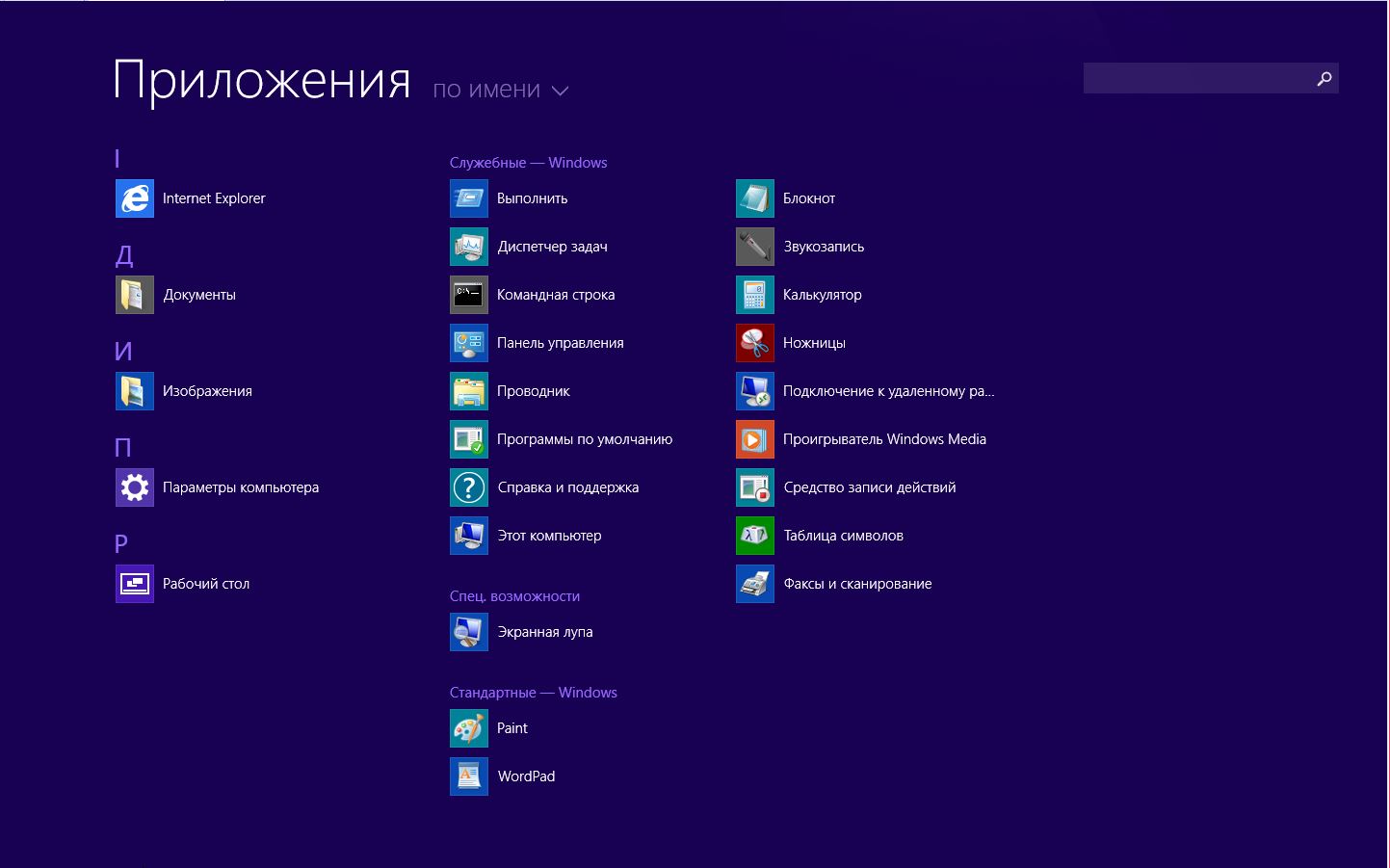Launch the Командная строка icon
The image size is (1390, 868).
pos(469,295)
